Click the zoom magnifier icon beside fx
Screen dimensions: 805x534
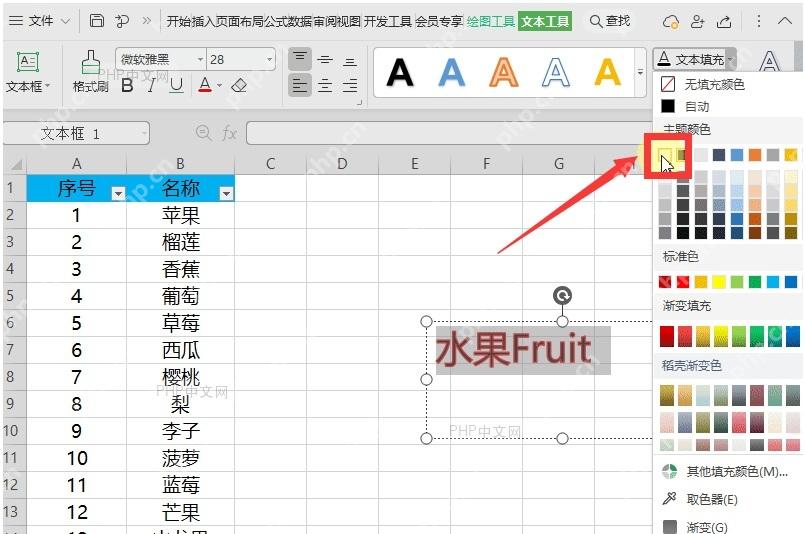coord(204,133)
